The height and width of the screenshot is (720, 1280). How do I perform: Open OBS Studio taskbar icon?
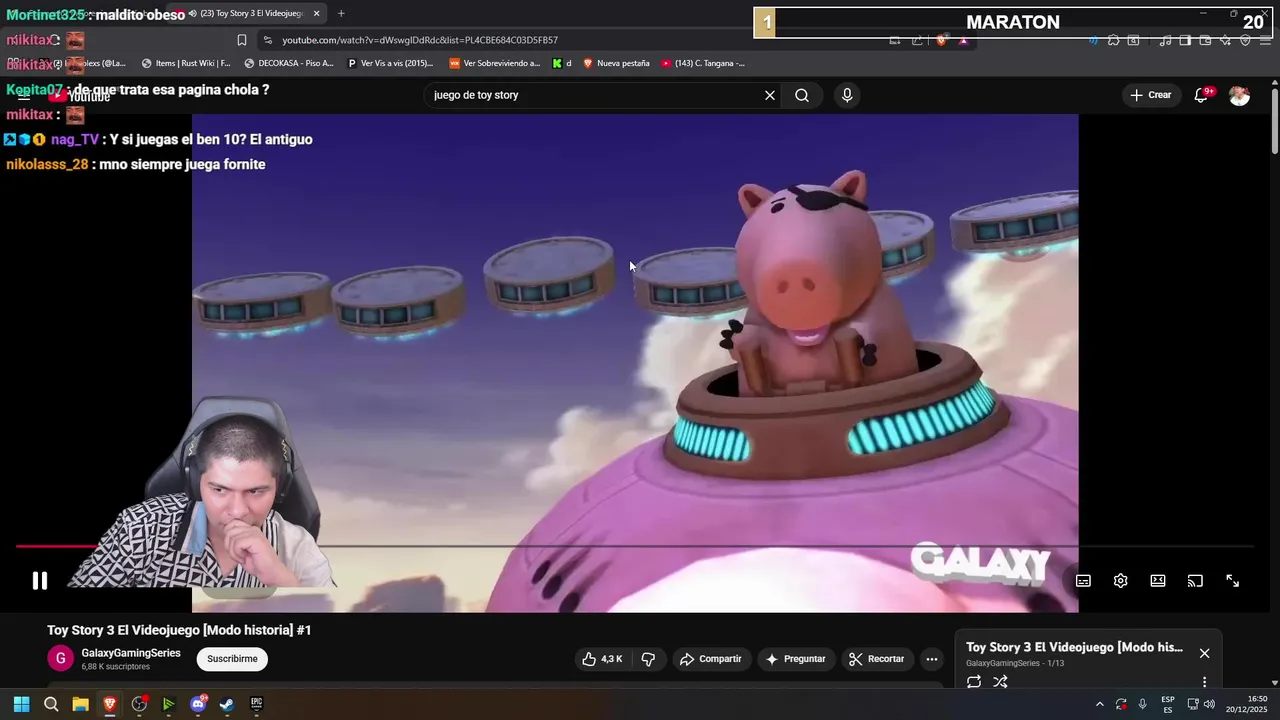pos(139,704)
